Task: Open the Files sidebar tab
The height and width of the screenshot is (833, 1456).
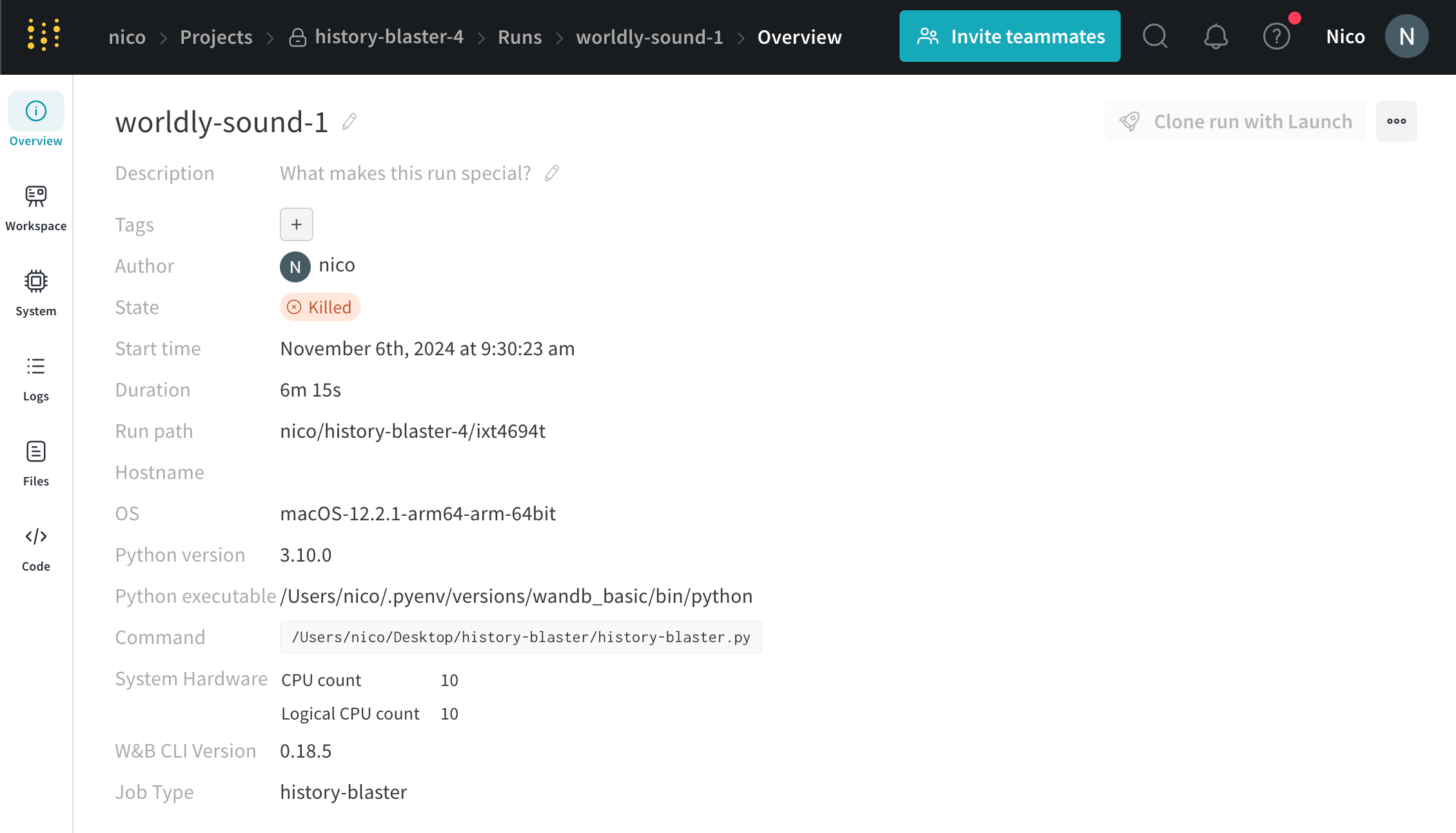Action: click(x=36, y=463)
